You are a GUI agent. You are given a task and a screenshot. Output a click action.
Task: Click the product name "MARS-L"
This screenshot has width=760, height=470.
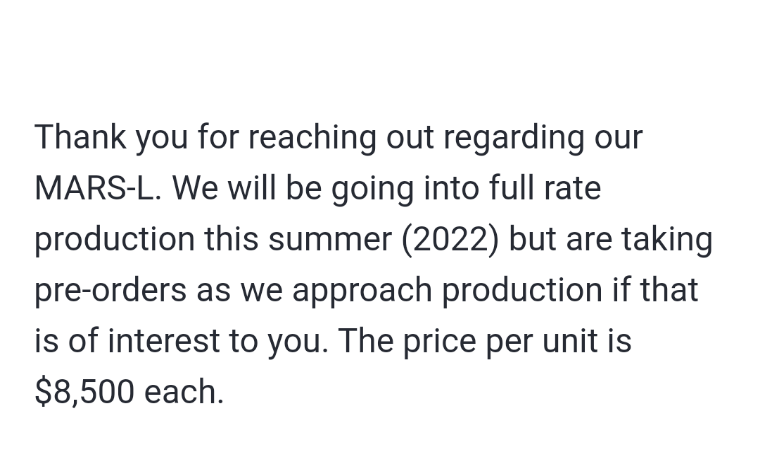pyautogui.click(x=93, y=188)
